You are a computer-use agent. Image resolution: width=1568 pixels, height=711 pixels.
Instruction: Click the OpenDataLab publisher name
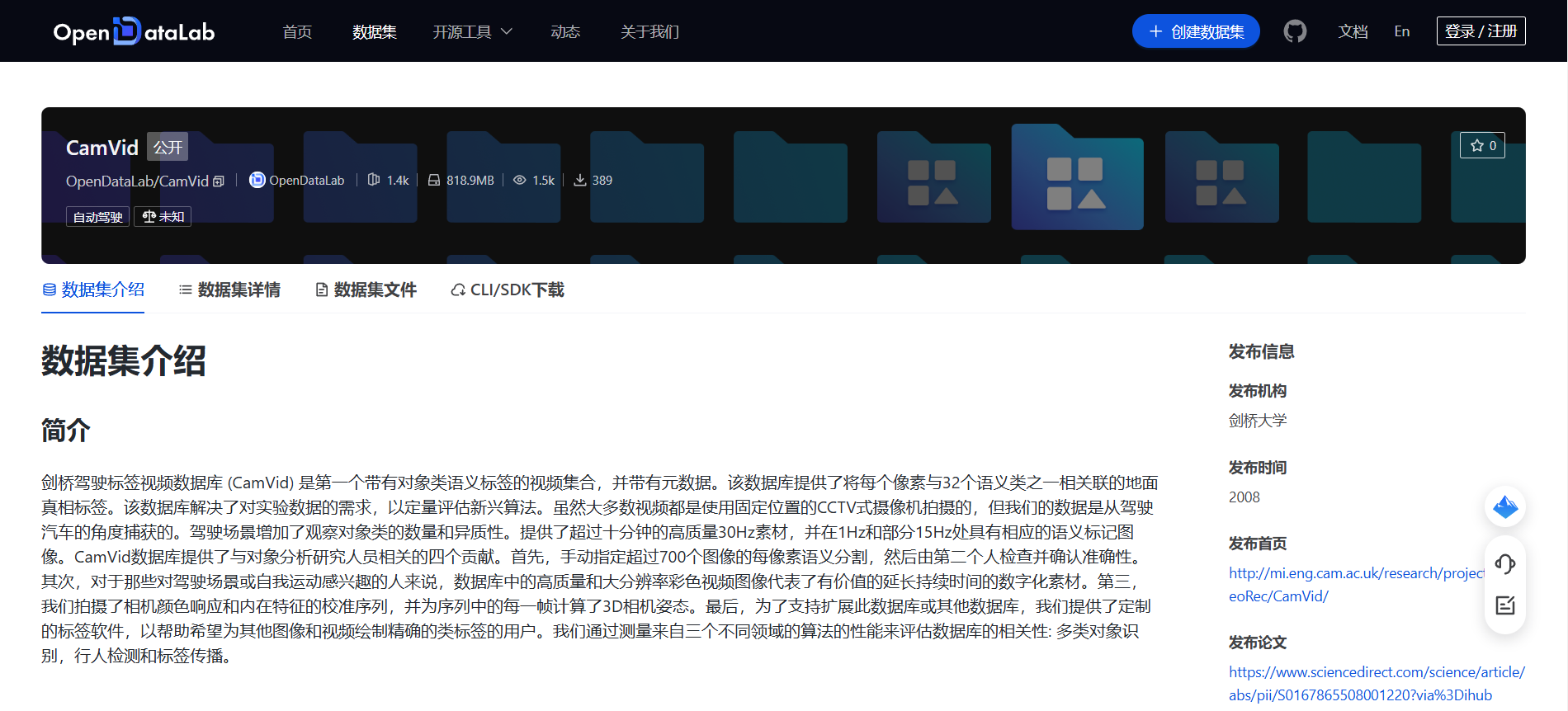pos(307,180)
